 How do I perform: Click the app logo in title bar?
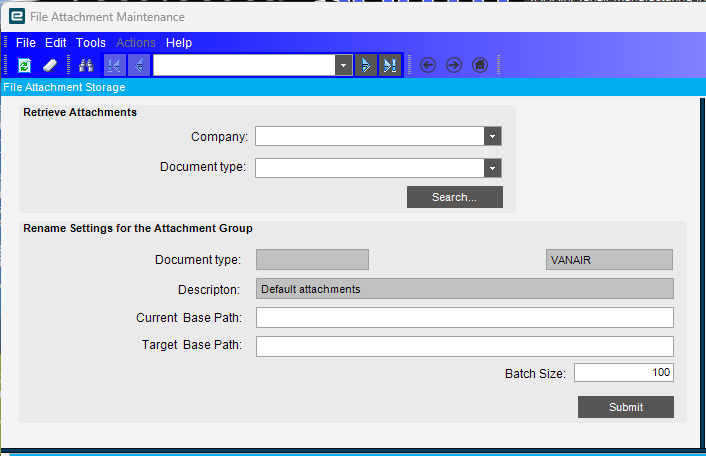(17, 16)
